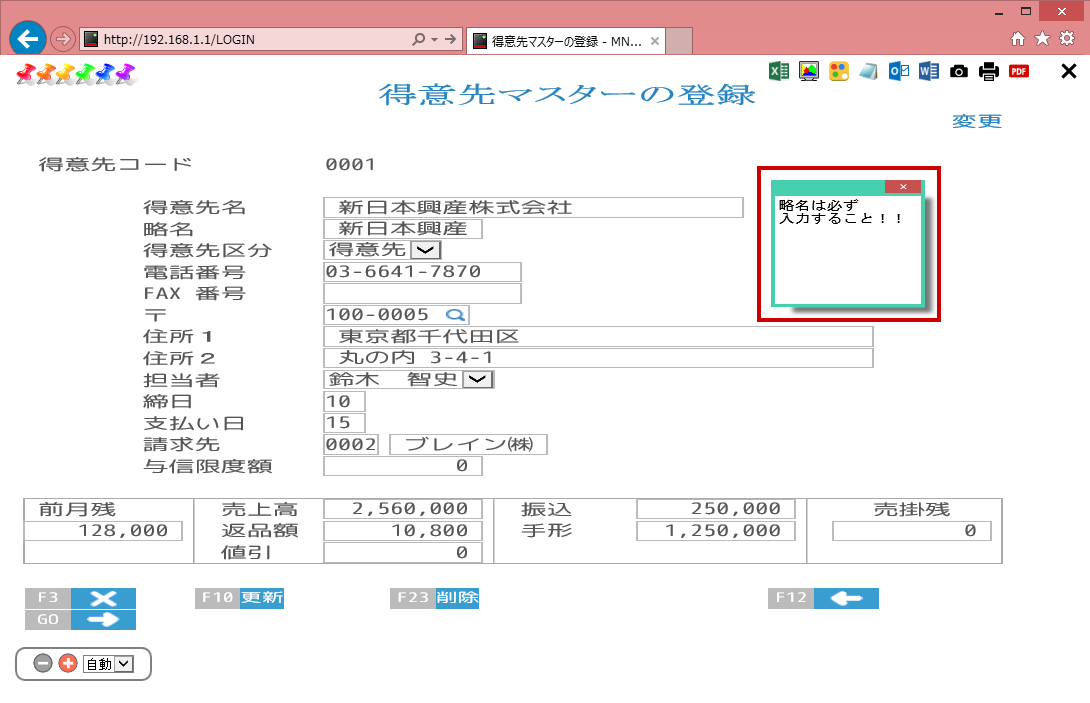Click the printer icon
Viewport: 1090px width, 703px height.
pyautogui.click(x=989, y=71)
